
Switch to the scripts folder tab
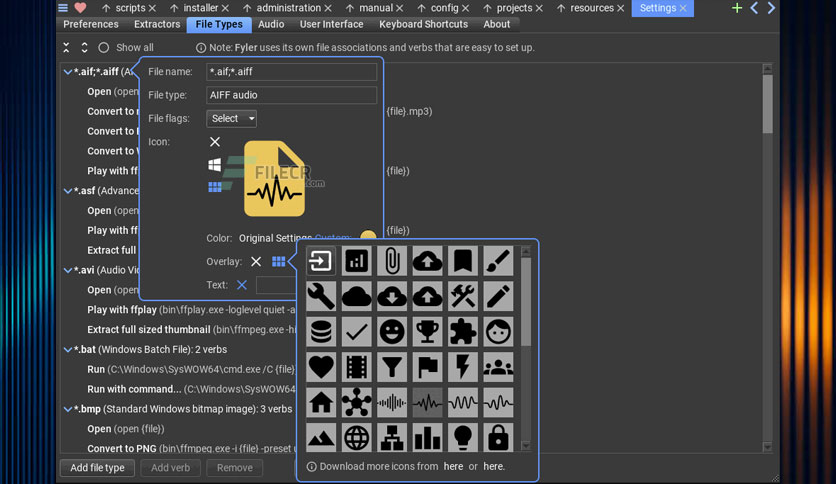[130, 8]
